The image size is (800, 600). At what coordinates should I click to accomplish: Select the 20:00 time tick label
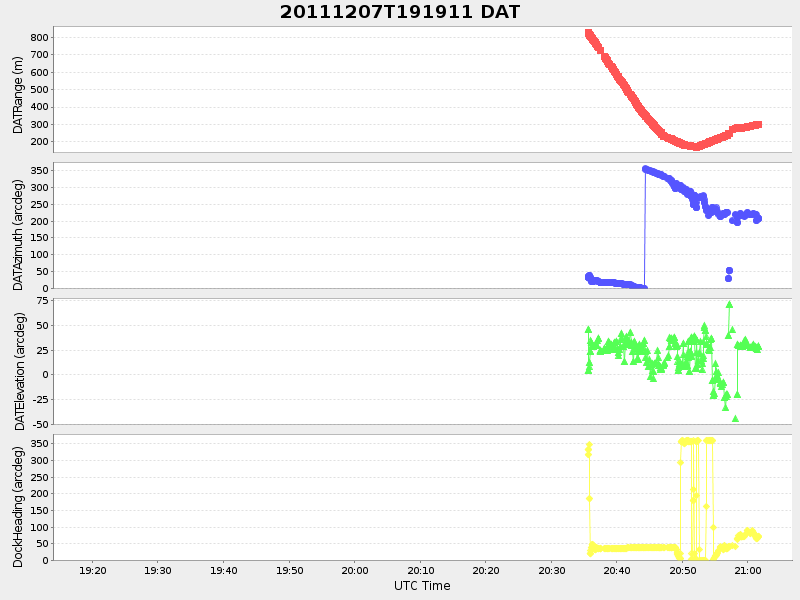click(355, 570)
